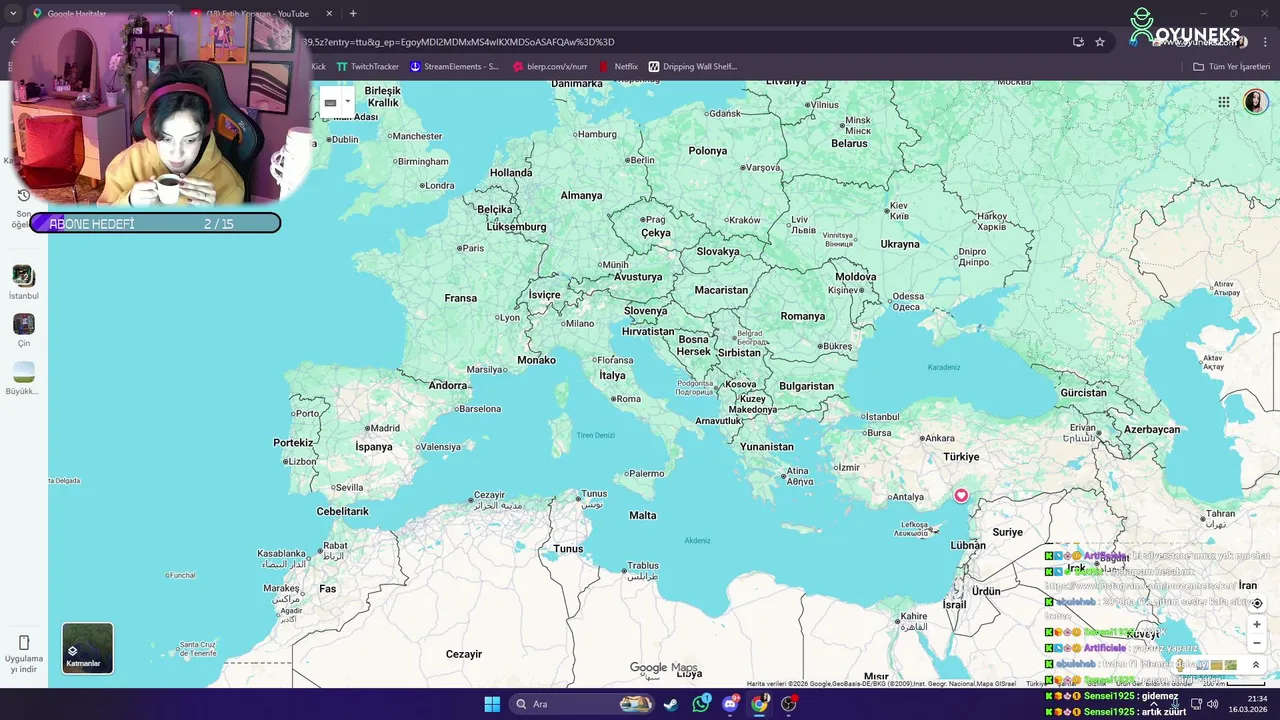
Task: Click the taskbar Ara search box
Action: point(584,704)
